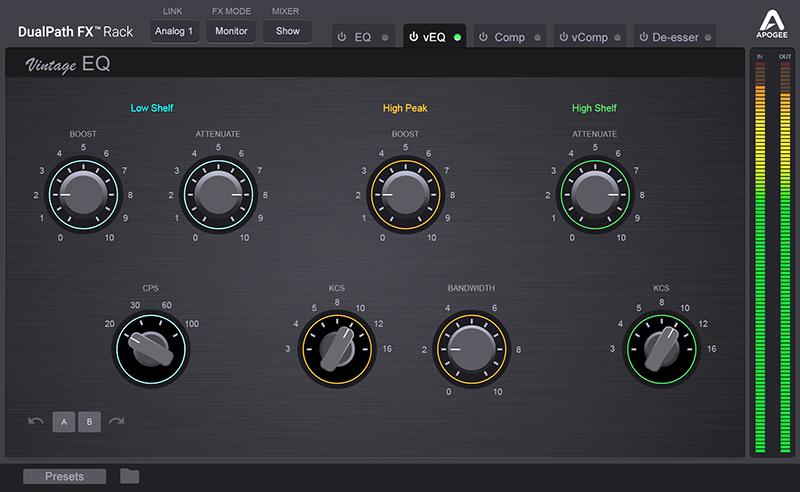Disable the vEQ power switch
The image size is (800, 492).
coord(412,37)
